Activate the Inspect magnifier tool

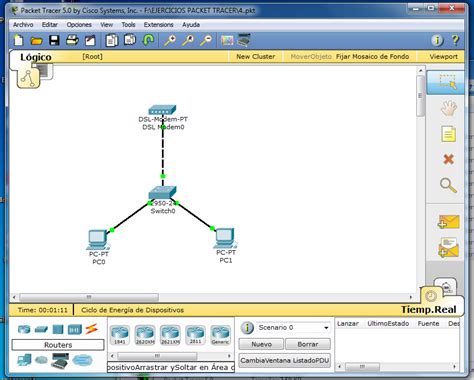tap(448, 185)
